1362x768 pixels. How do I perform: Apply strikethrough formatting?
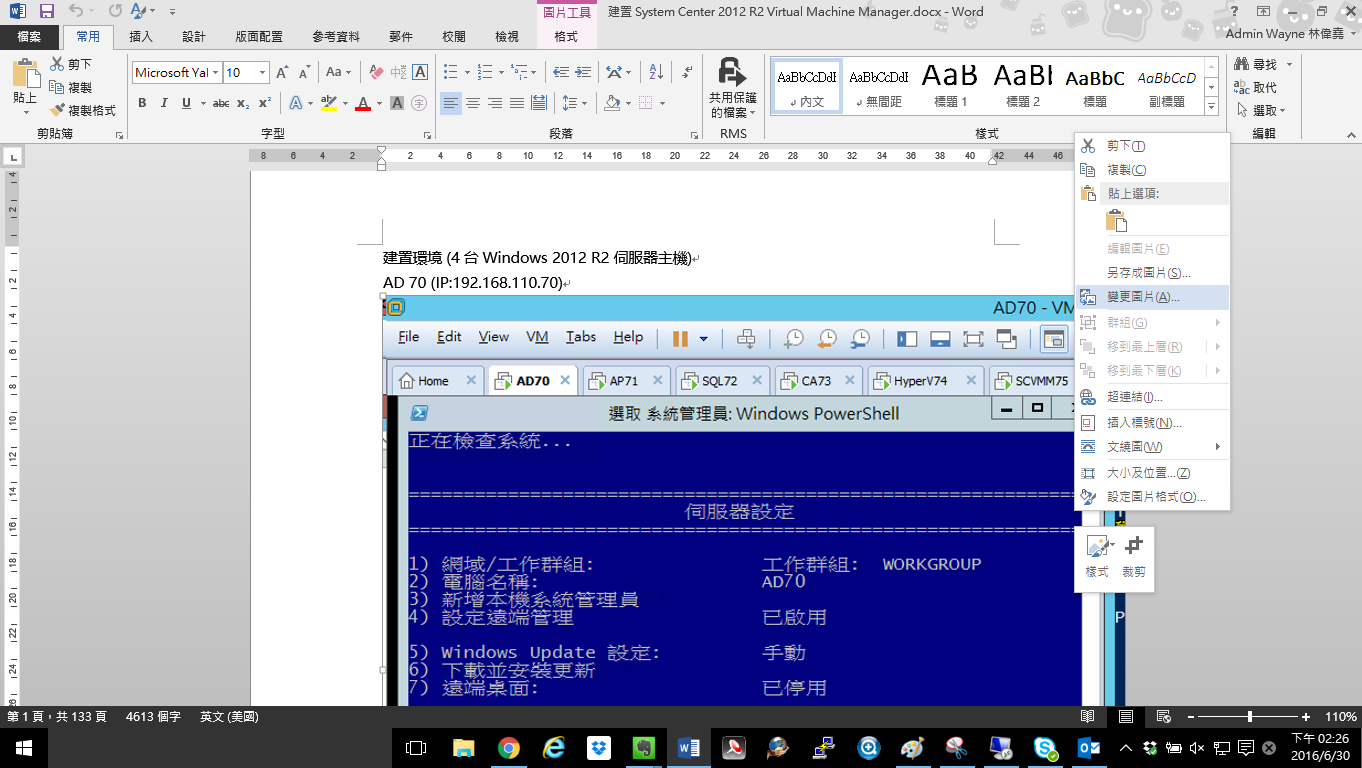pos(221,103)
